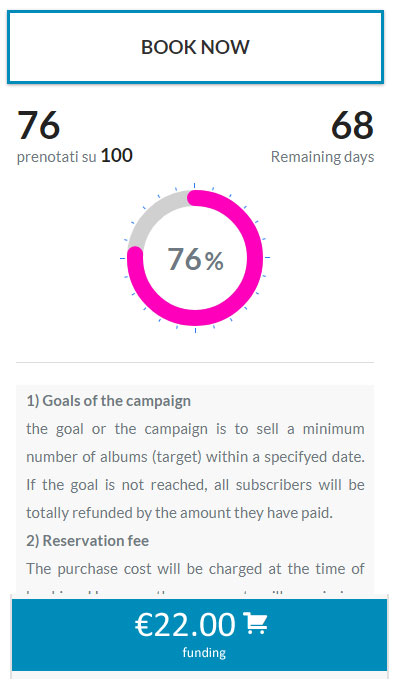
Task: Click the 'Remaining days' label
Action: pos(322,157)
